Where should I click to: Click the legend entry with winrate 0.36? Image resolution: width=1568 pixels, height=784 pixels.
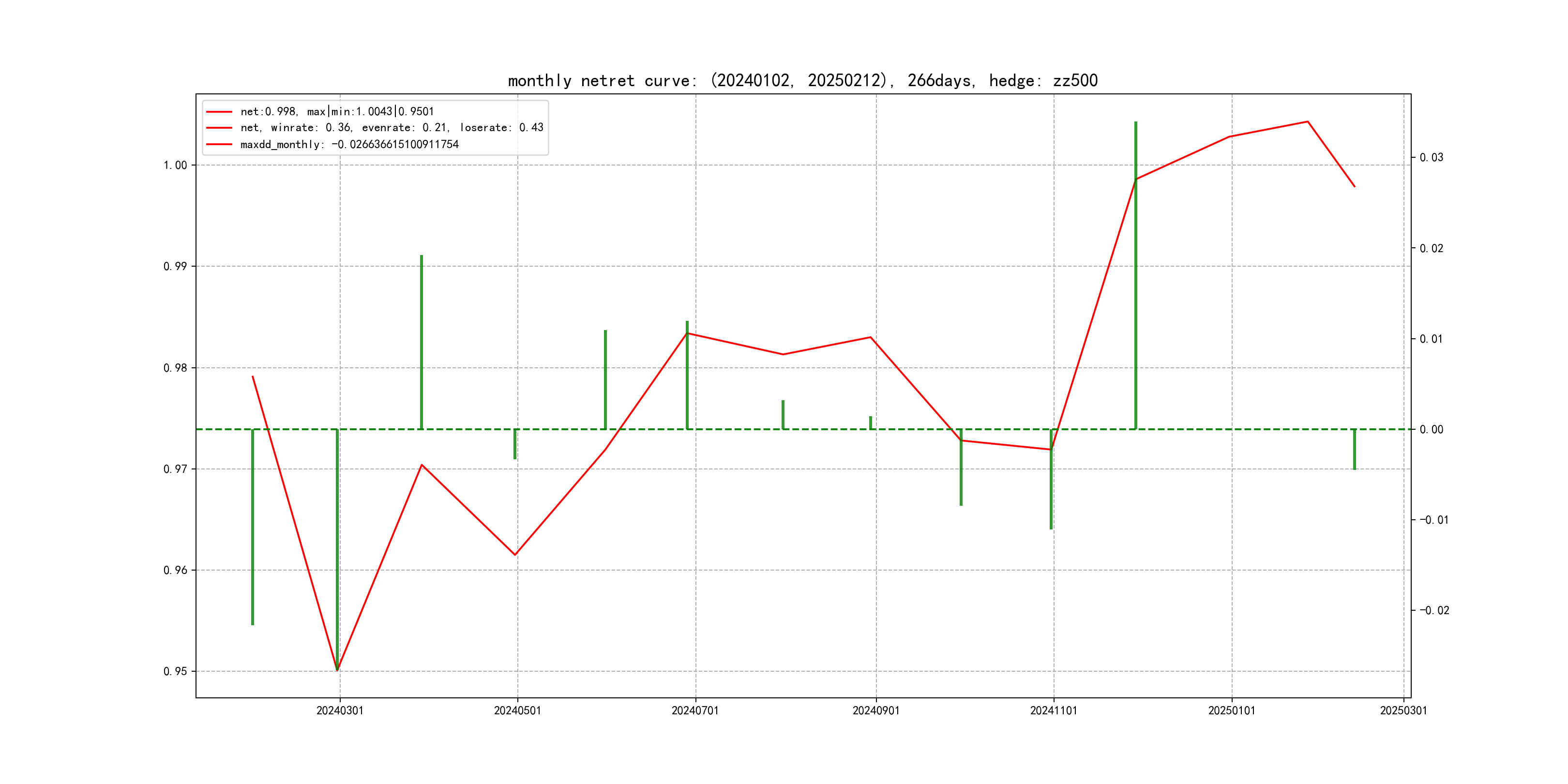coord(392,128)
